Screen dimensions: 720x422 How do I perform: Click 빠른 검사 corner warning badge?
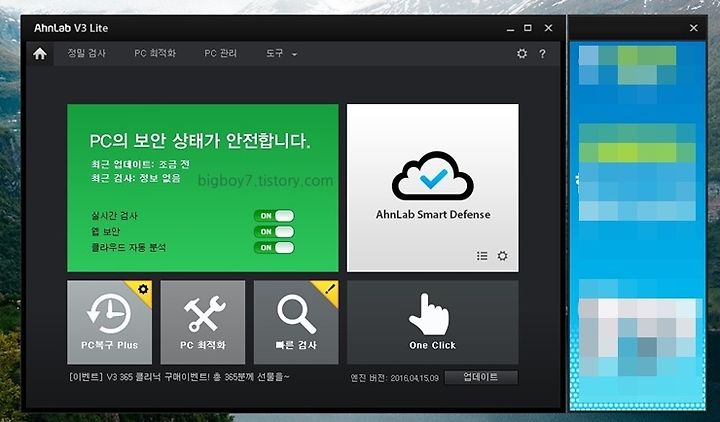click(x=329, y=289)
